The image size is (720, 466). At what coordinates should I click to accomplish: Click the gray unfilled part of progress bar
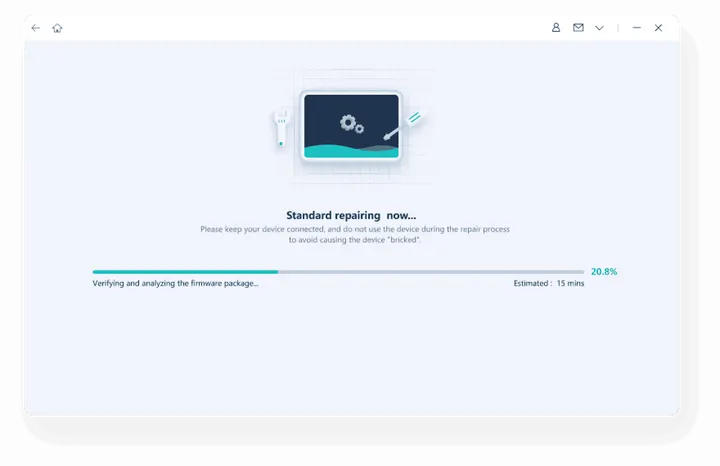point(430,271)
